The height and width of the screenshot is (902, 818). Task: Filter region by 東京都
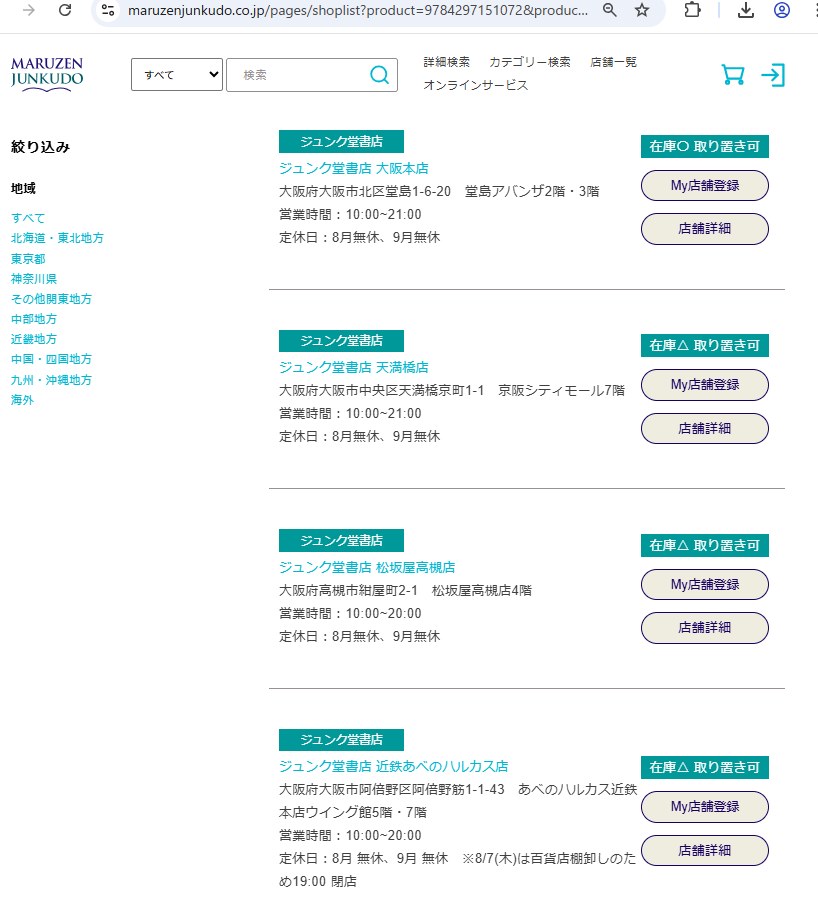pyautogui.click(x=28, y=259)
